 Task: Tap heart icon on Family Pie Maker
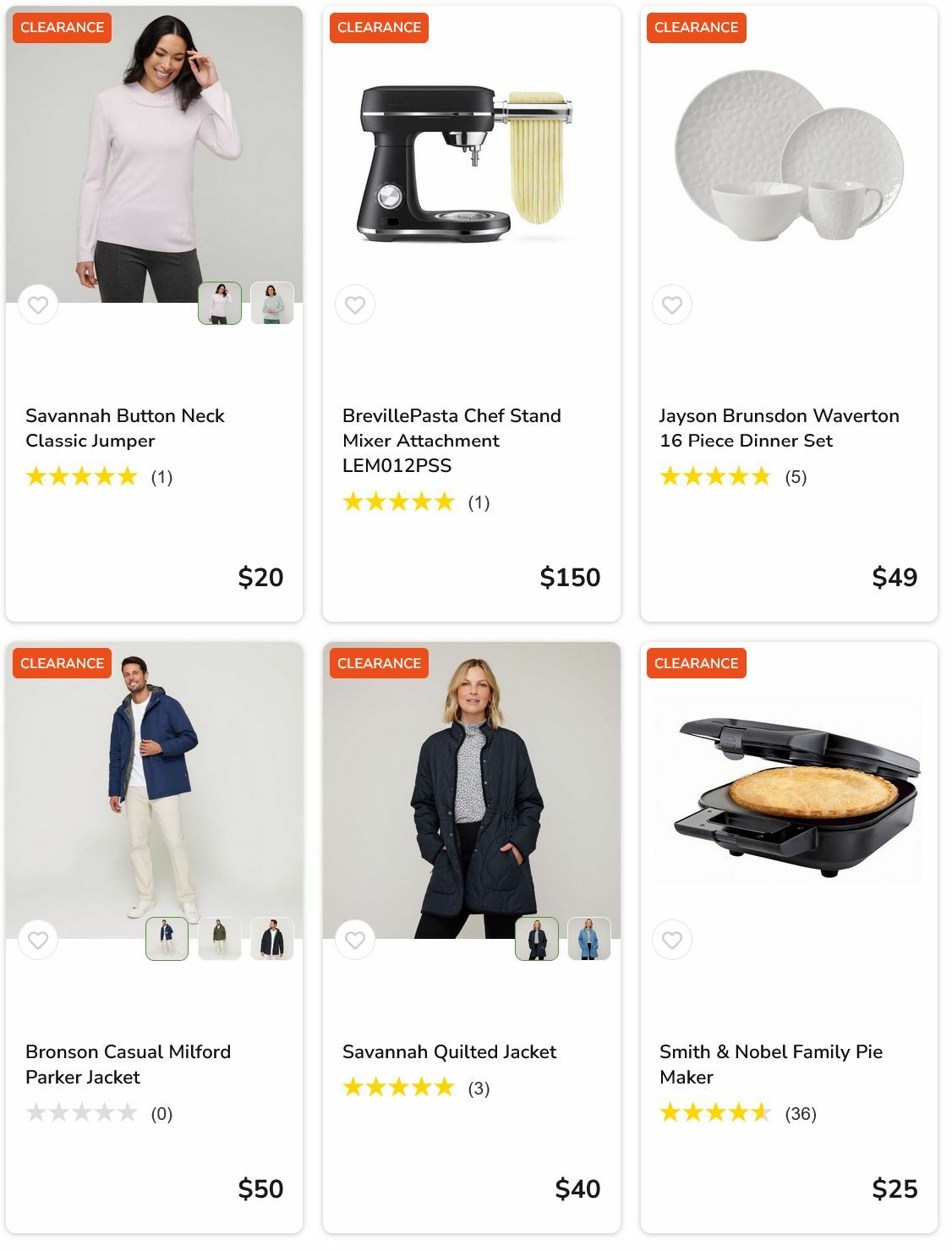click(672, 940)
